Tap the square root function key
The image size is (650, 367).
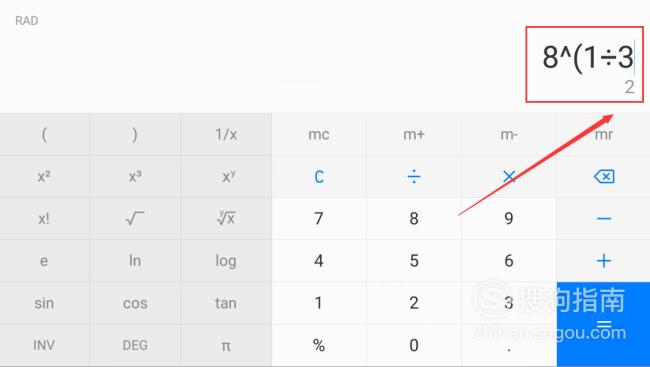point(135,219)
